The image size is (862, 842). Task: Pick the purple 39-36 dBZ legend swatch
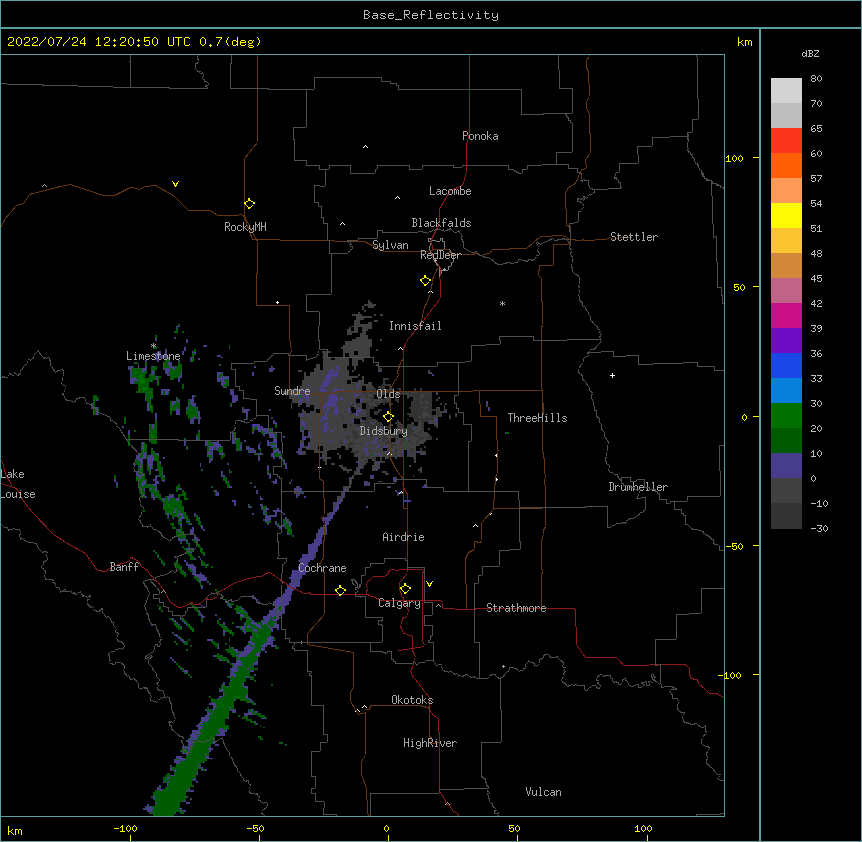[x=786, y=341]
